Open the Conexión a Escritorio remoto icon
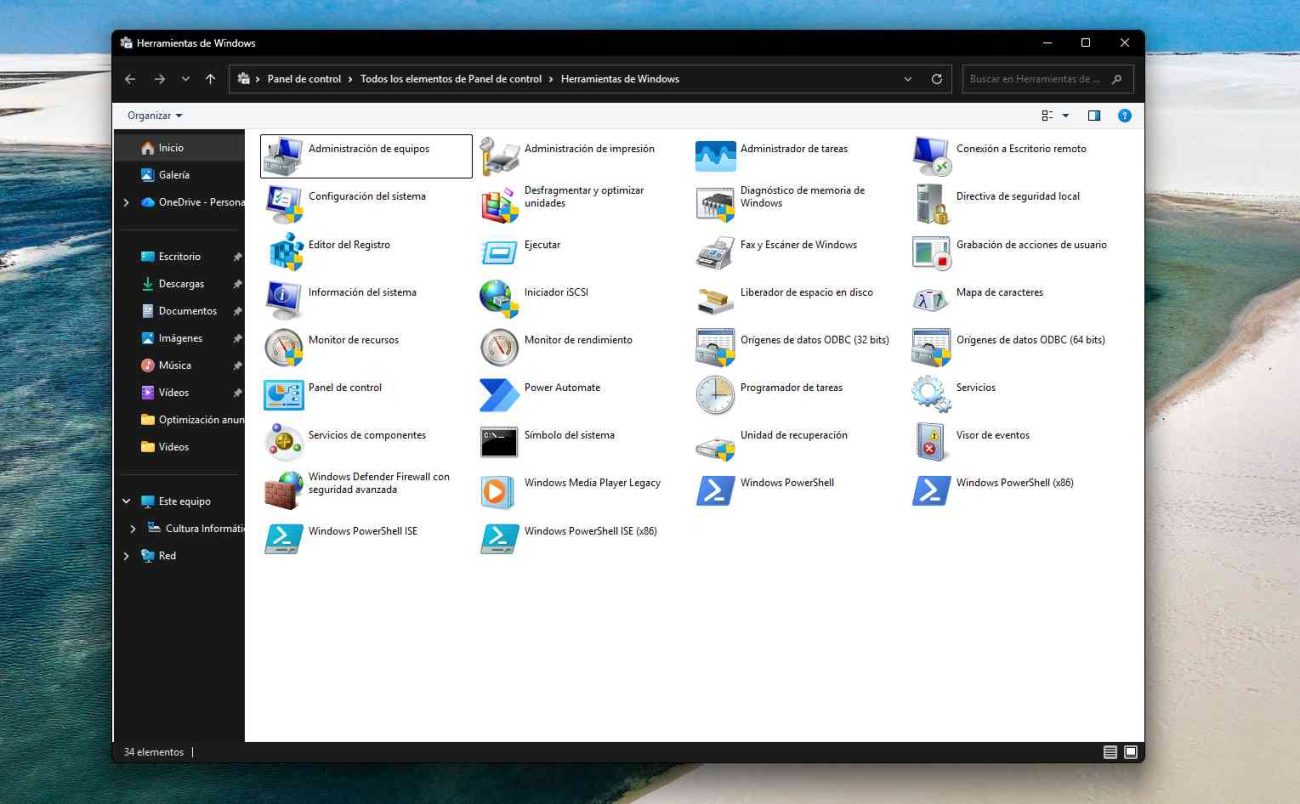1300x804 pixels. click(x=932, y=156)
